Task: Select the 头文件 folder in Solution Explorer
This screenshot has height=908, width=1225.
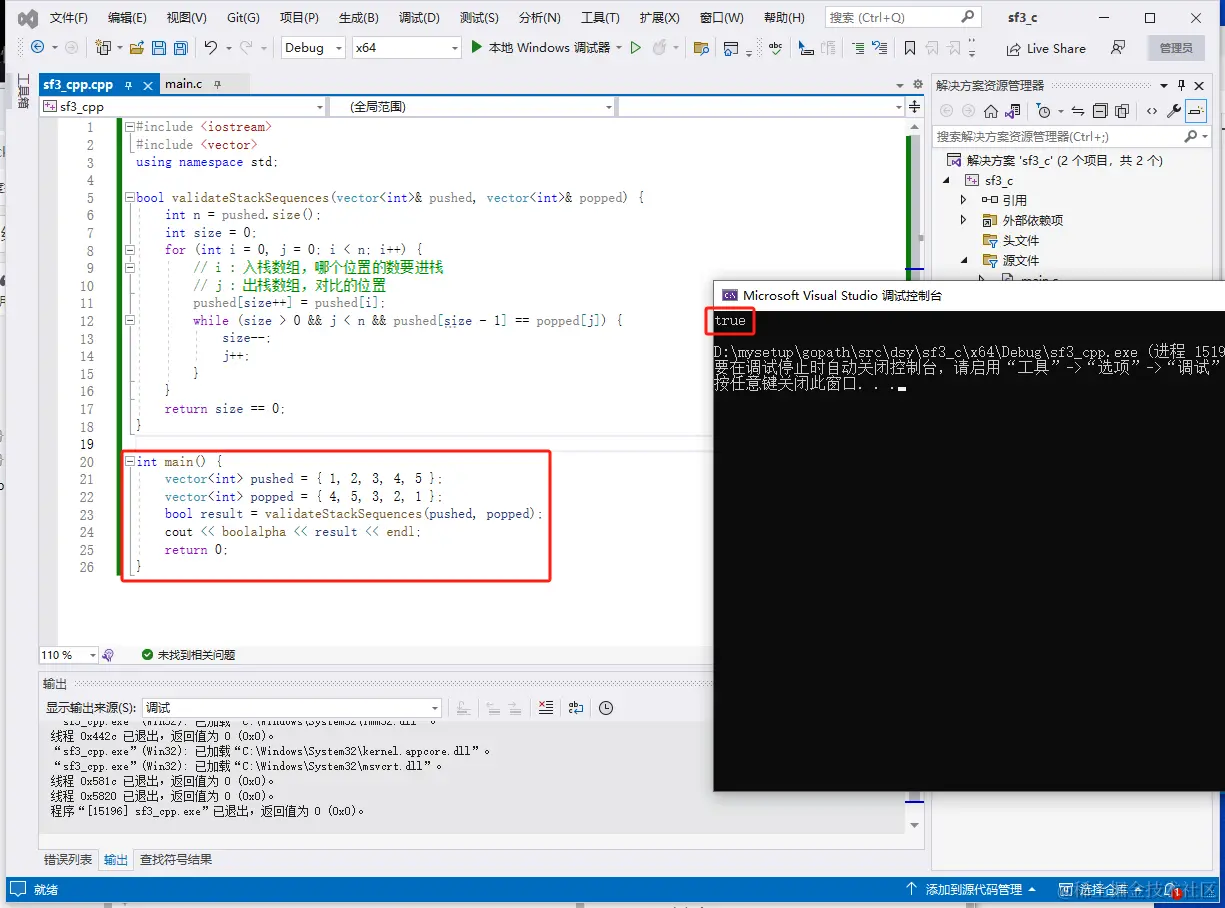Action: [1010, 240]
